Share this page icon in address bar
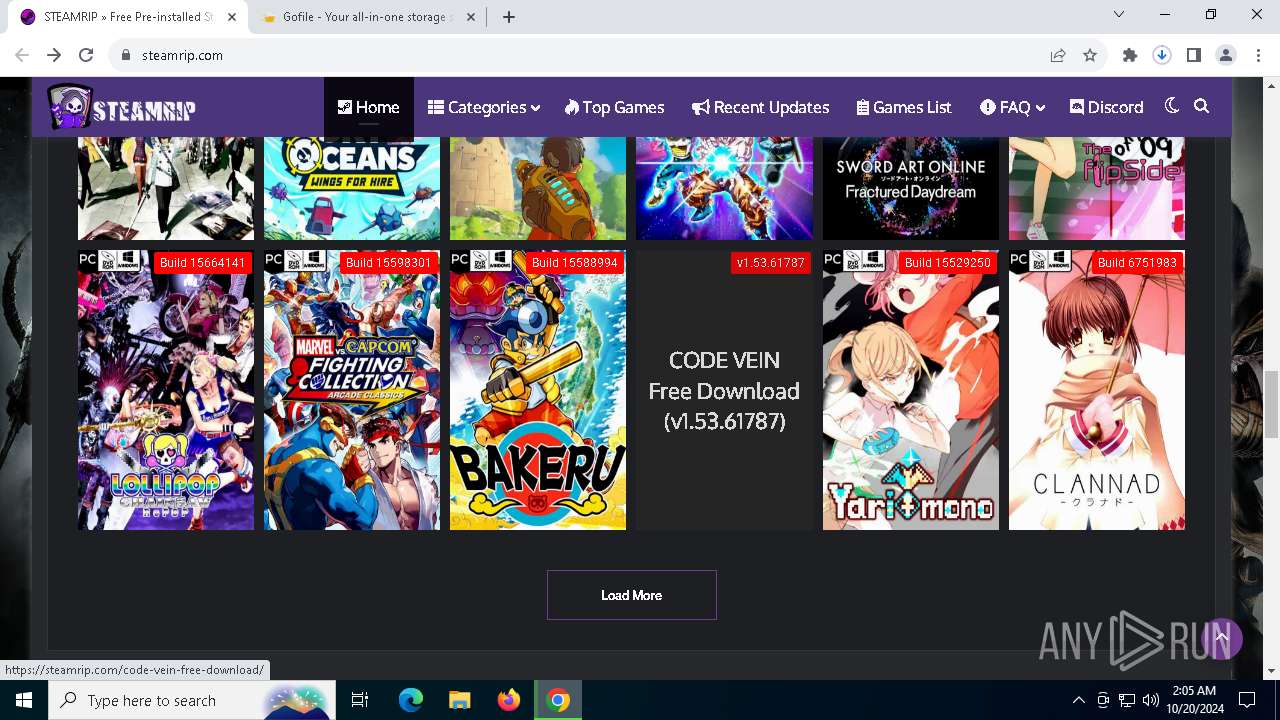The image size is (1280, 720). pyautogui.click(x=1058, y=55)
